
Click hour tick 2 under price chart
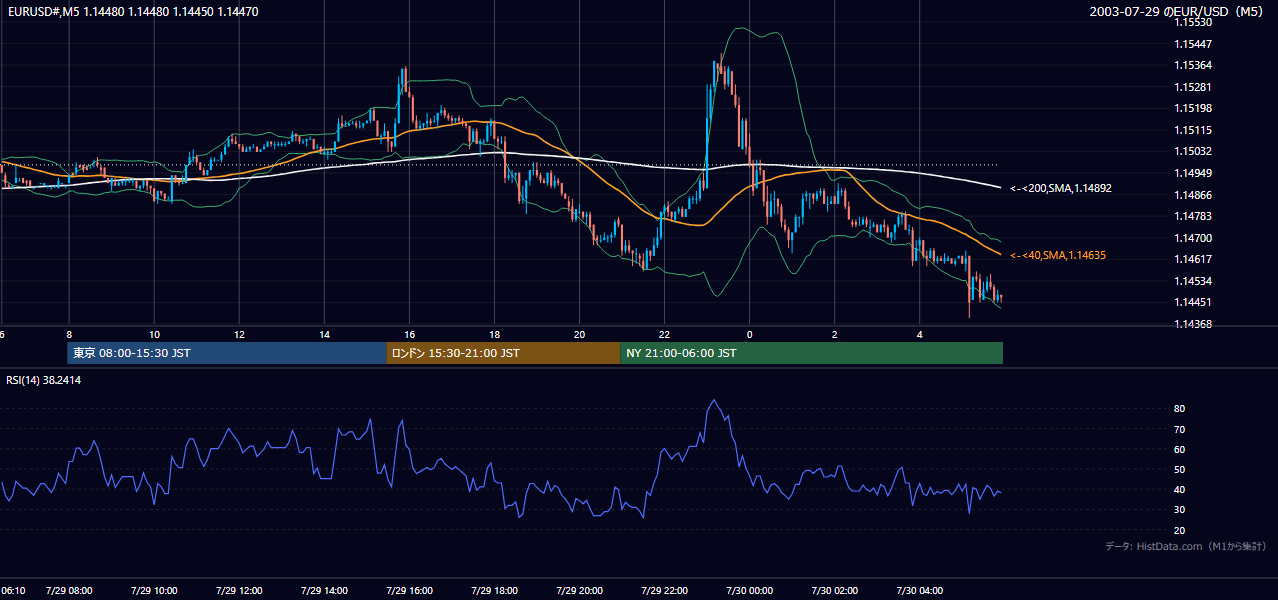(834, 334)
